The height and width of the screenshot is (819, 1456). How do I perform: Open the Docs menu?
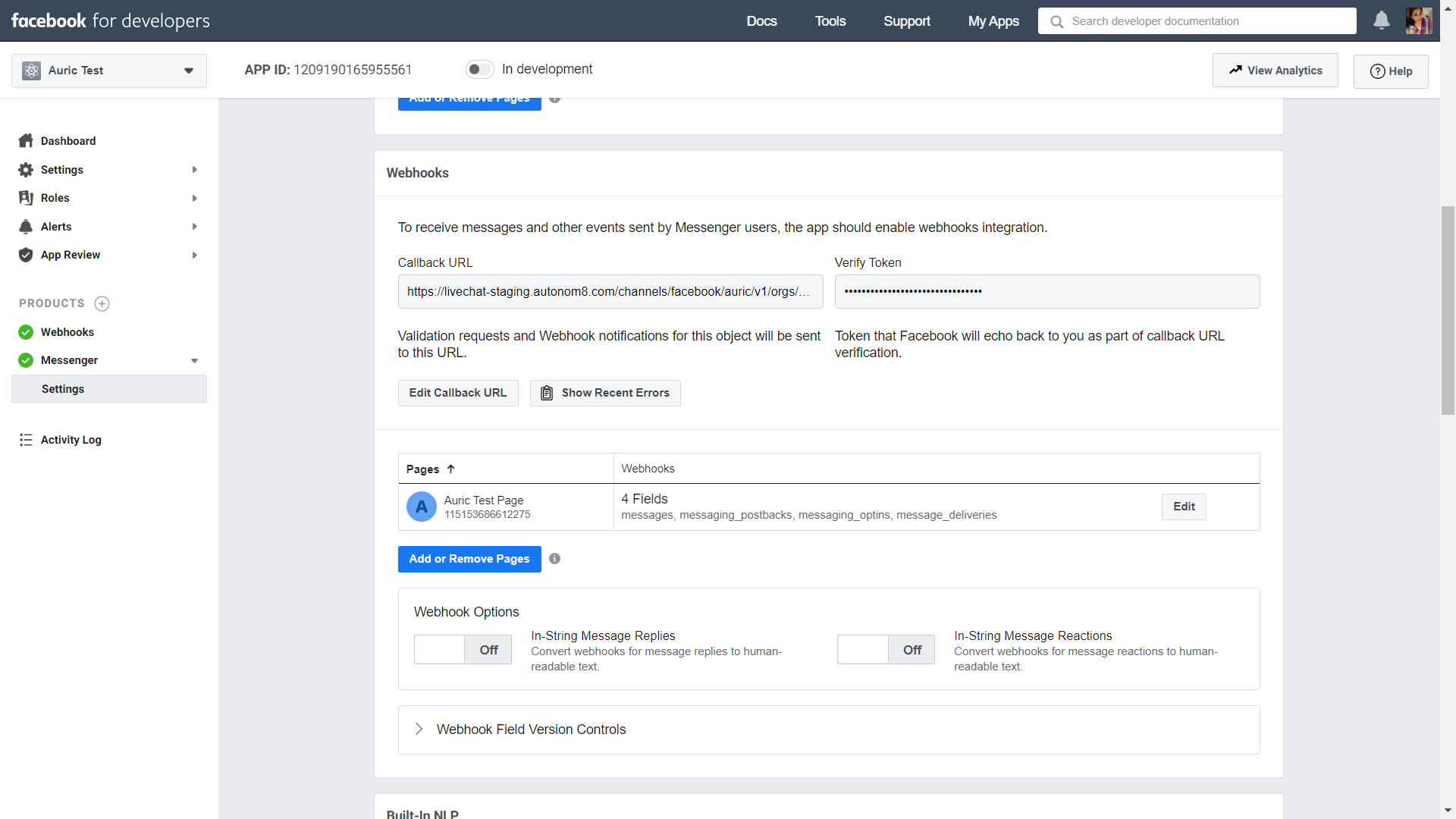click(761, 21)
